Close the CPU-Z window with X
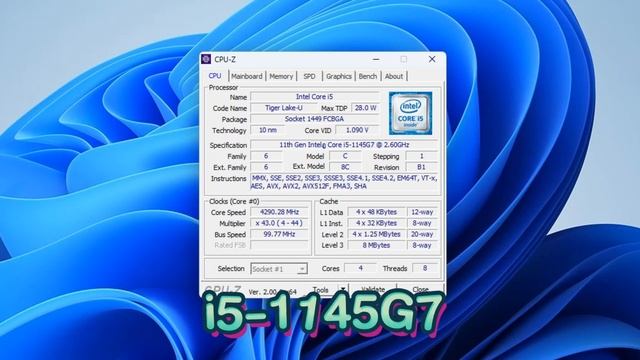 [432, 59]
